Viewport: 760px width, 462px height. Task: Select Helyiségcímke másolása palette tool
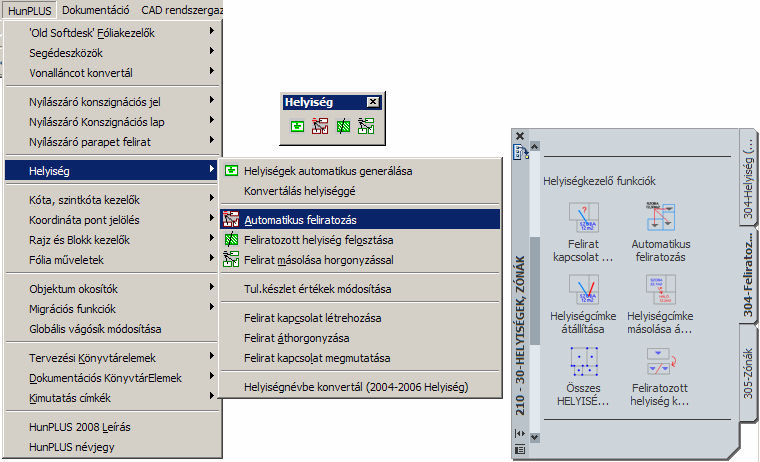660,304
